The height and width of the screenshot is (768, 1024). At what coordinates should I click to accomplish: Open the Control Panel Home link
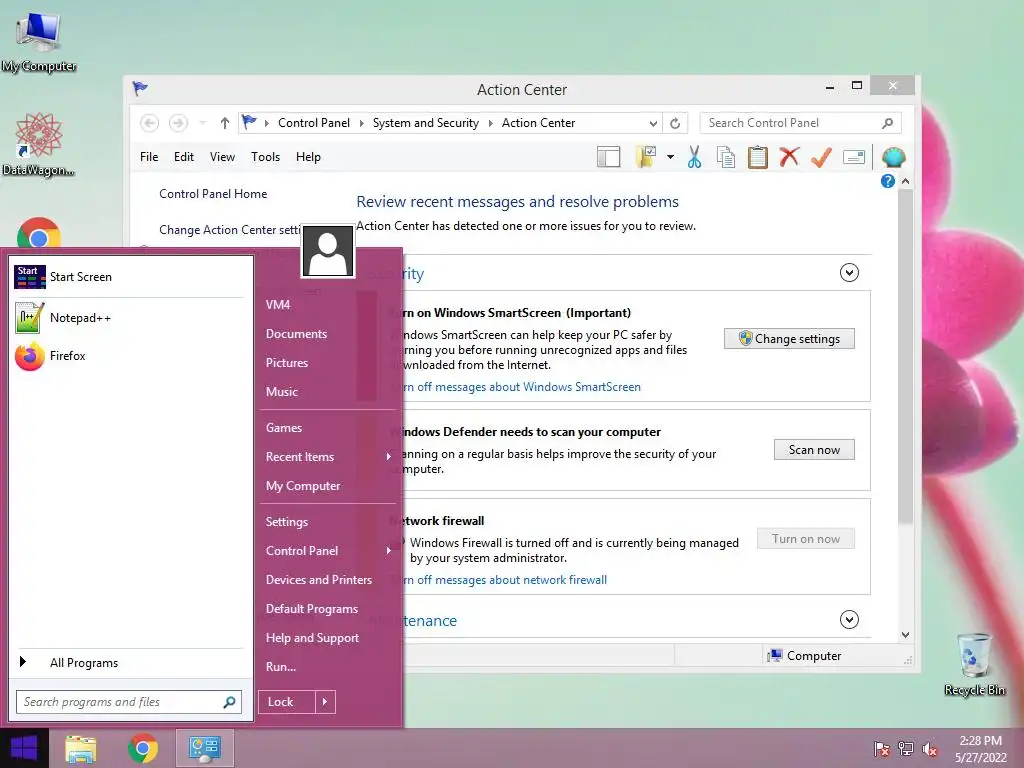tap(213, 194)
